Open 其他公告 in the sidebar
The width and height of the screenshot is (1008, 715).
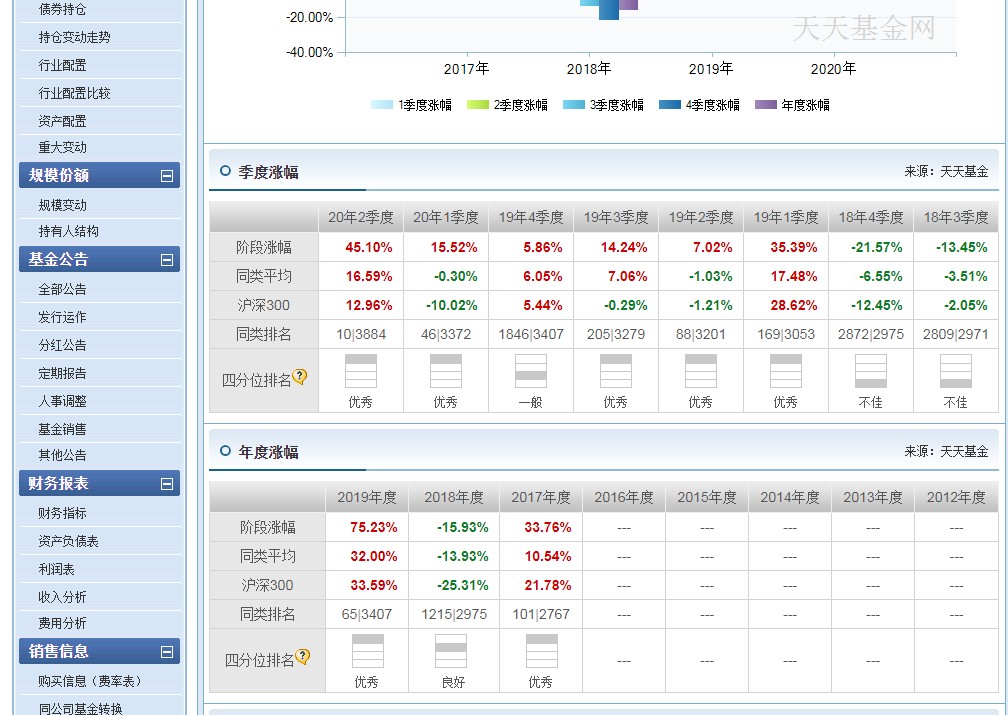tap(62, 455)
